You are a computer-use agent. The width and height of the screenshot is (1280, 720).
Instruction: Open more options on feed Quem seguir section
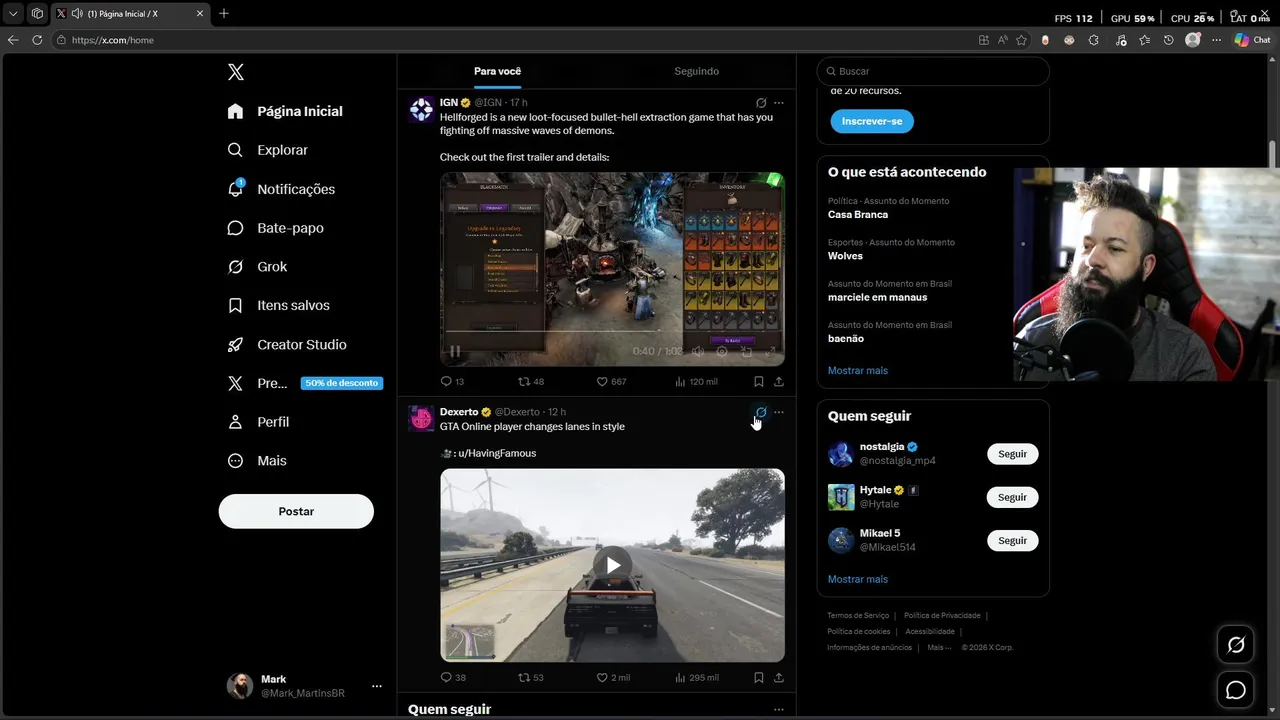[779, 710]
